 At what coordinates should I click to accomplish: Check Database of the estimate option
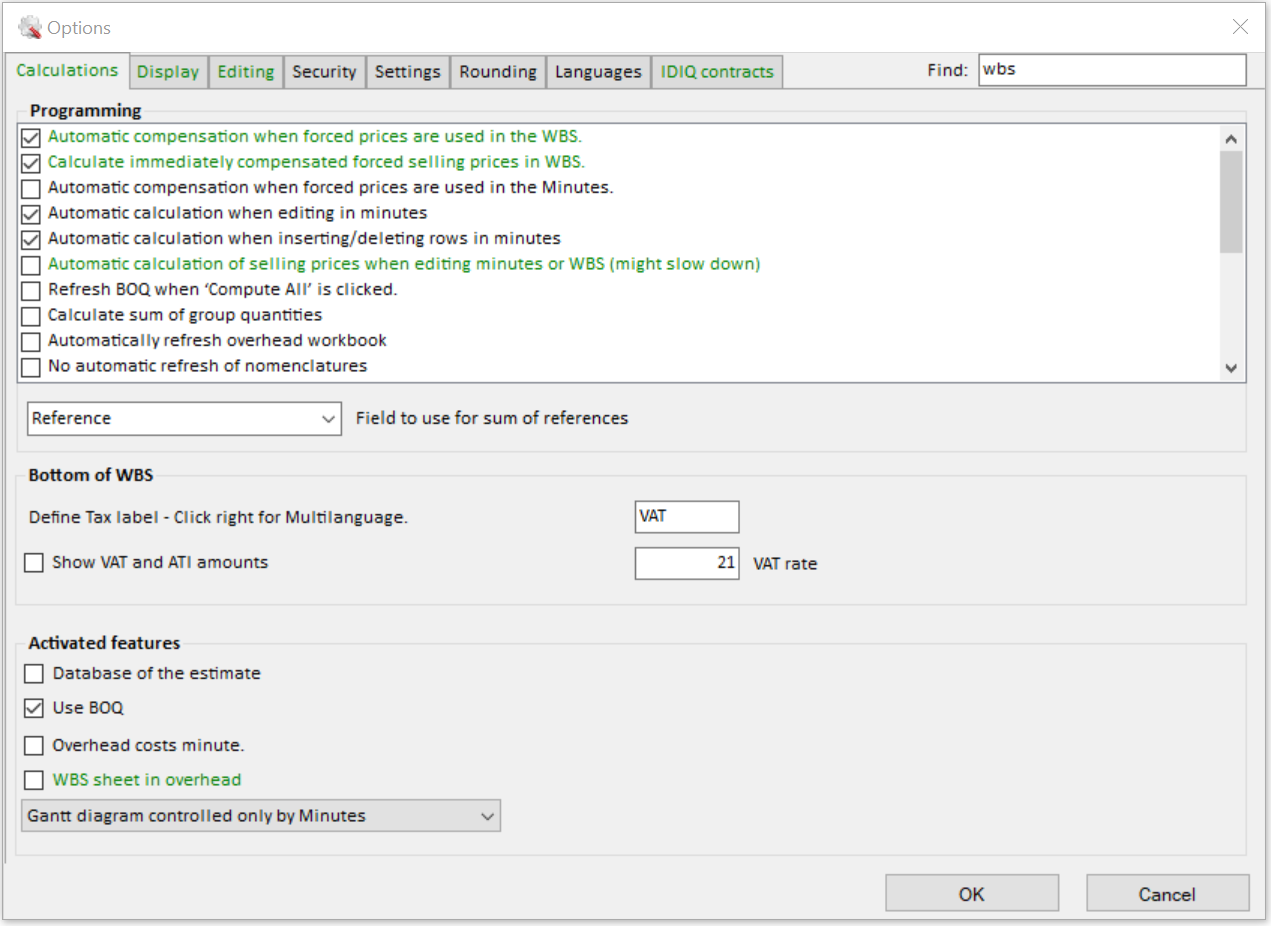coord(34,674)
